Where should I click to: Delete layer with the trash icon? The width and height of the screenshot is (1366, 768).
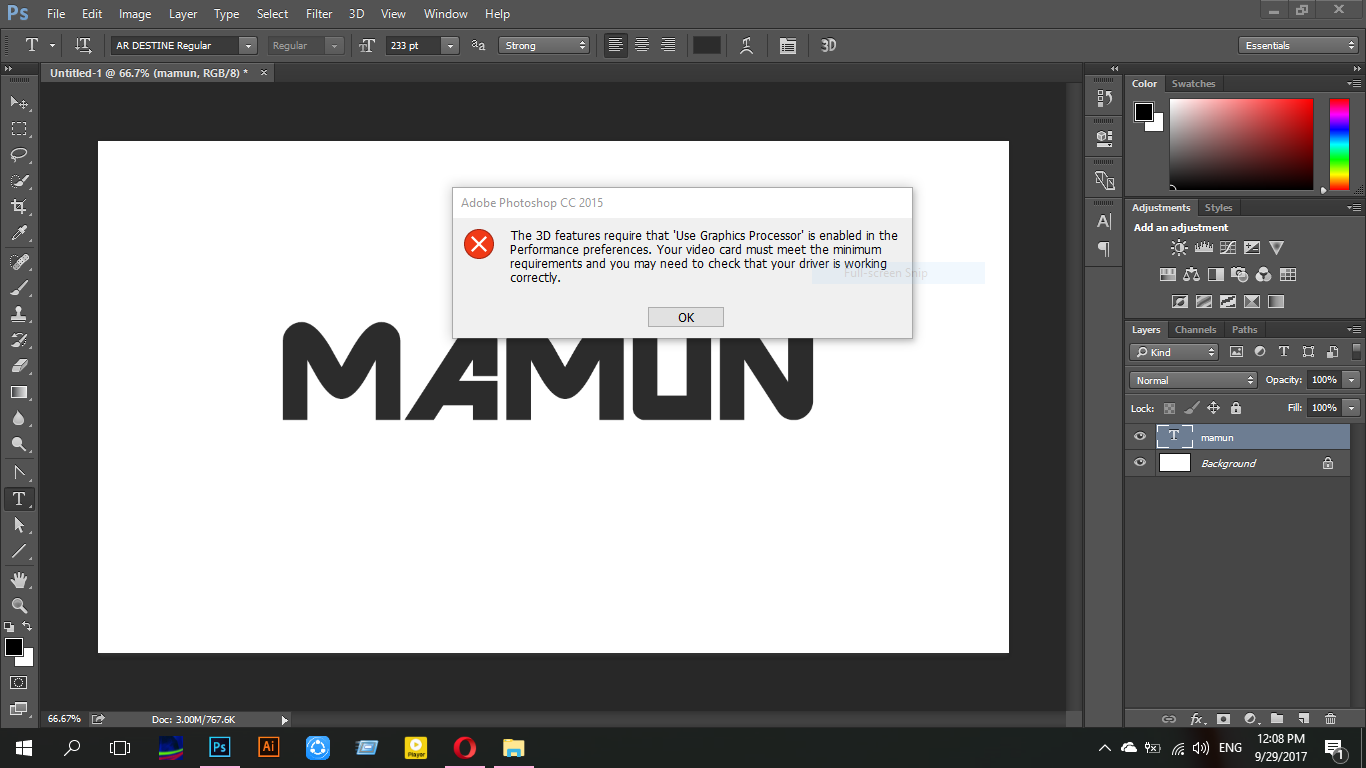(x=1330, y=718)
